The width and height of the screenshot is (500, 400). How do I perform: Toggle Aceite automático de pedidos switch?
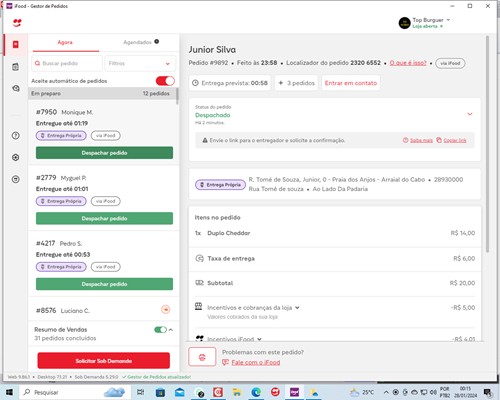[x=165, y=81]
